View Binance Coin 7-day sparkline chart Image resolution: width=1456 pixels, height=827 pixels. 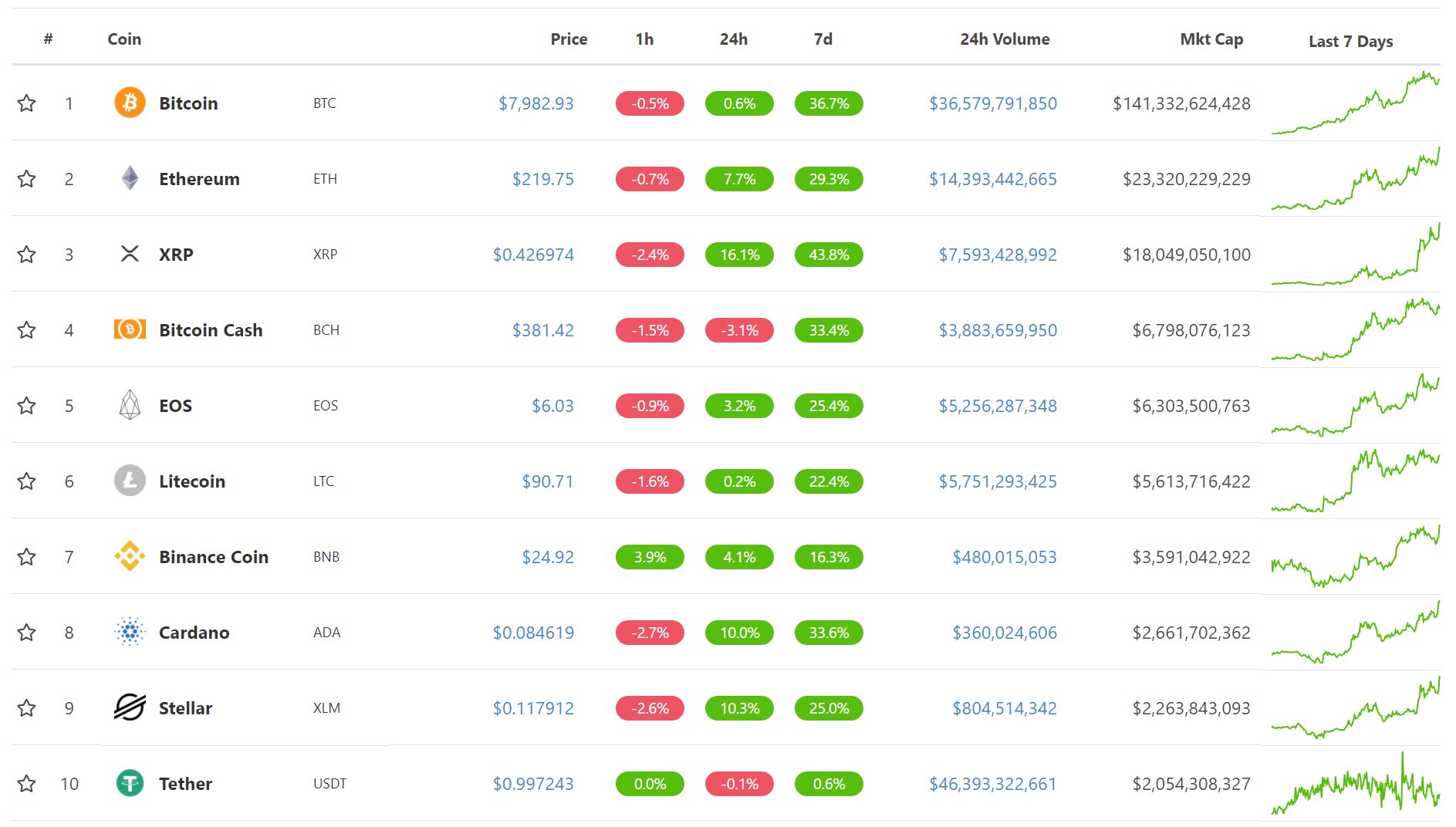(x=1355, y=556)
